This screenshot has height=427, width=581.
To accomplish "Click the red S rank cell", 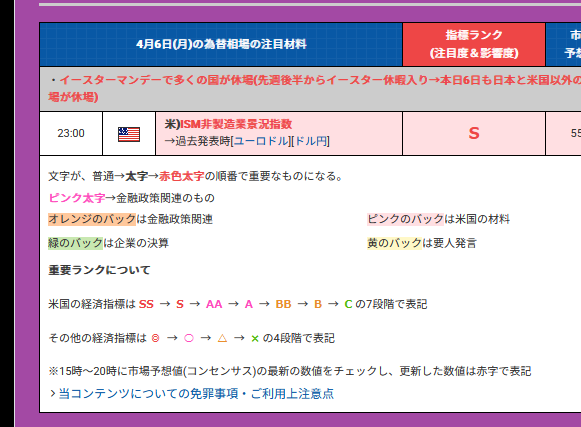I will [474, 133].
